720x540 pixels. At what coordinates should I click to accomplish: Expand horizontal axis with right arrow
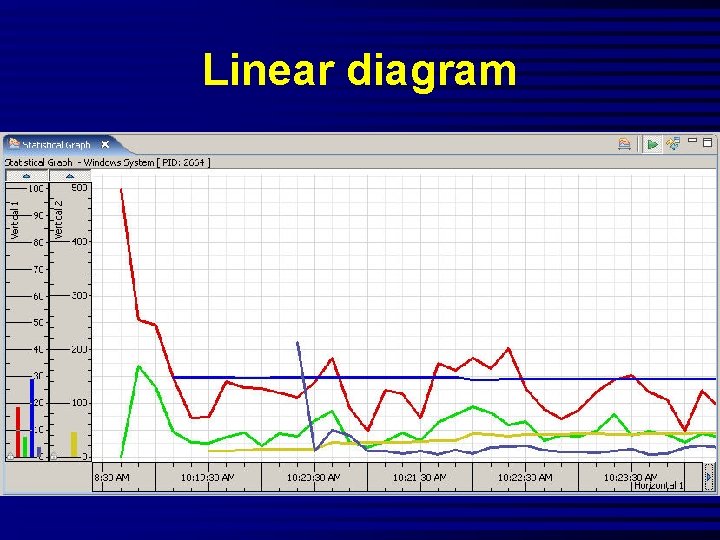point(709,478)
